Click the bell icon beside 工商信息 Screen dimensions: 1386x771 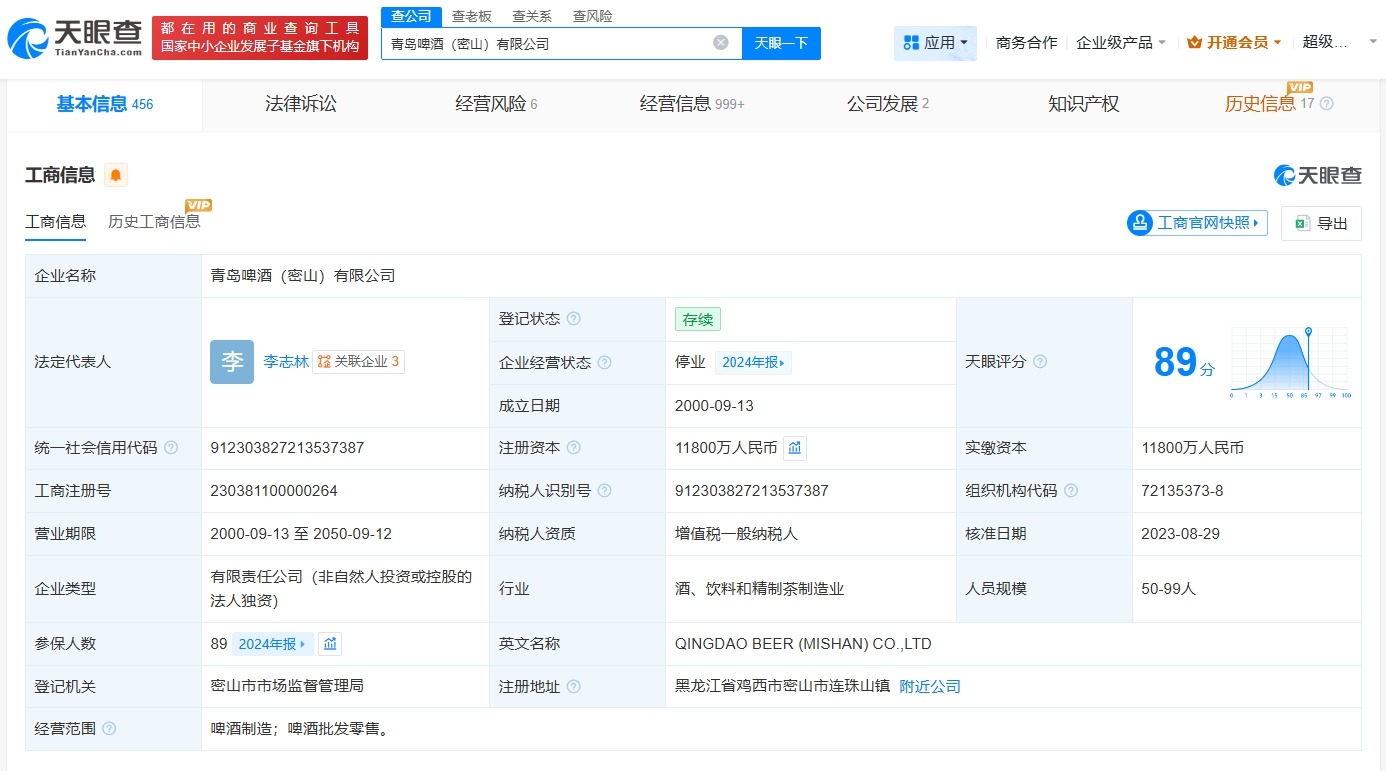point(114,174)
